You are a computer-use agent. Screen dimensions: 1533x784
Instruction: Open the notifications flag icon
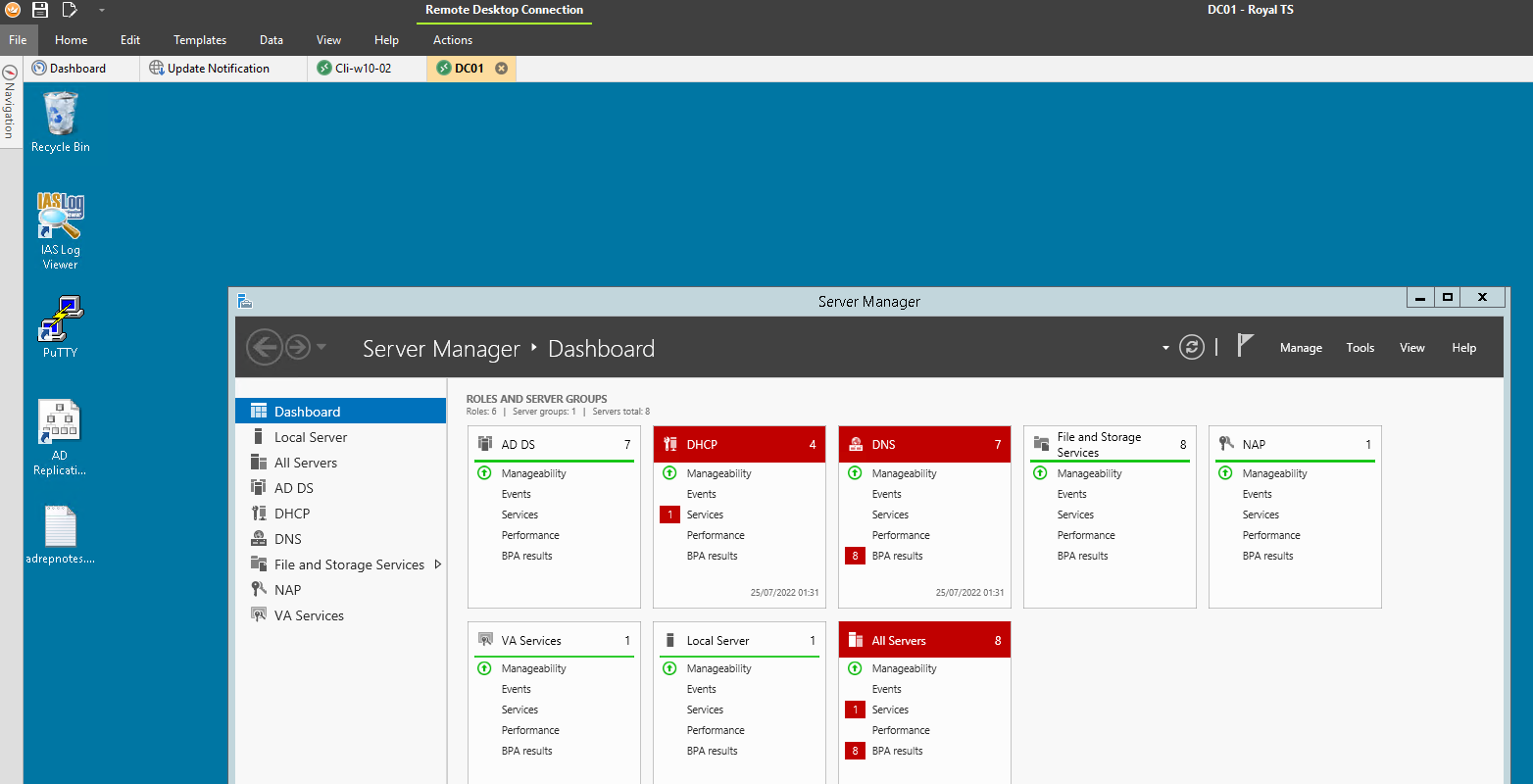point(1245,346)
